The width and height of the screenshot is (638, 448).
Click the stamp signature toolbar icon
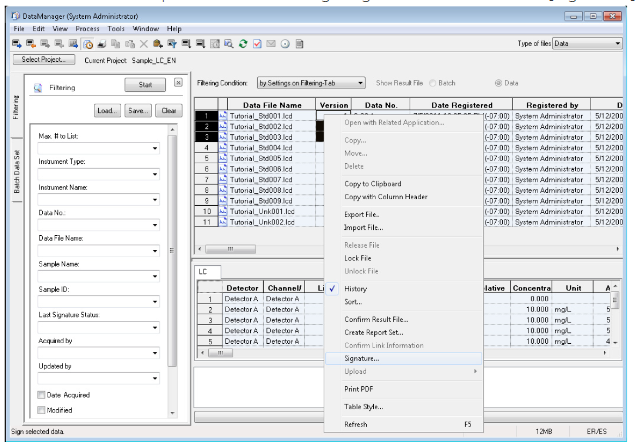pos(158,44)
